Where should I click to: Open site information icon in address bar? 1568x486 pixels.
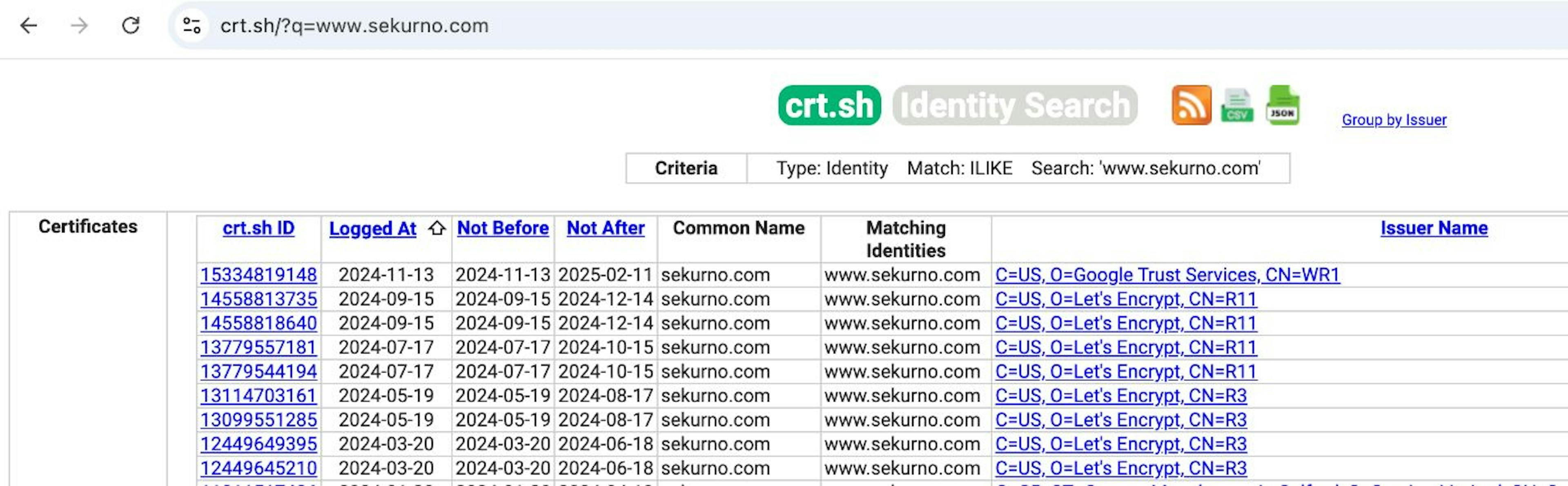192,26
